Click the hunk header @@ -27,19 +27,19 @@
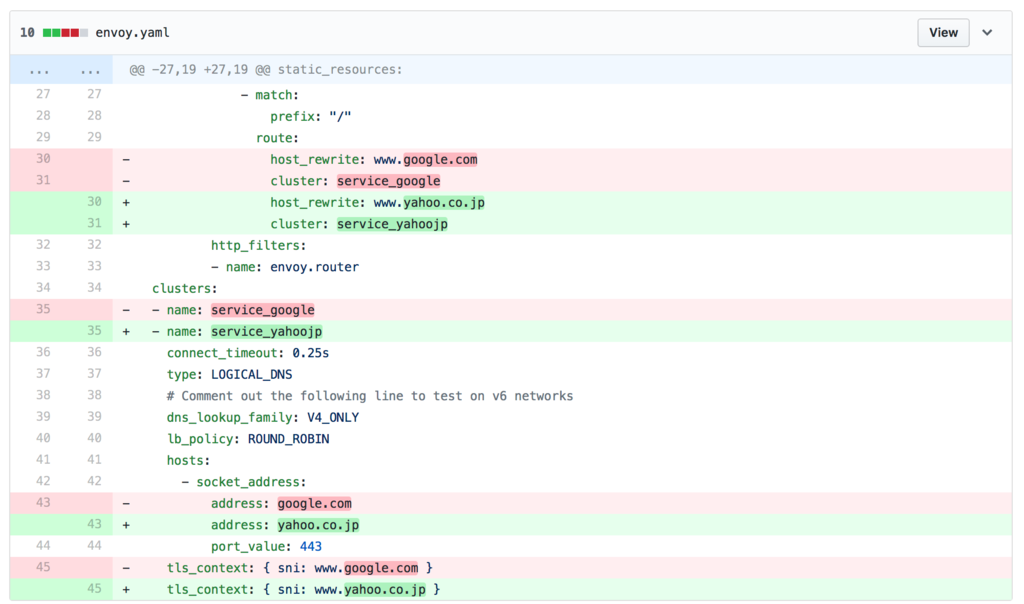Image resolution: width=1024 pixels, height=604 pixels. 266,70
